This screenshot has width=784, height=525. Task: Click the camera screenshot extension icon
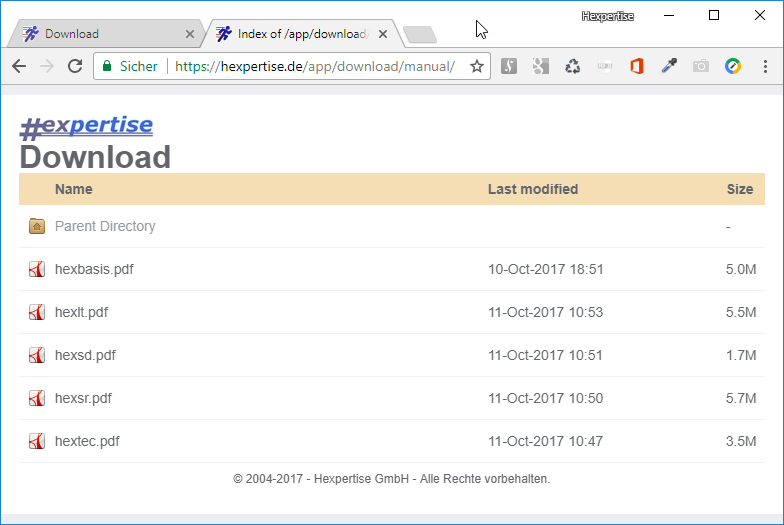[x=701, y=66]
